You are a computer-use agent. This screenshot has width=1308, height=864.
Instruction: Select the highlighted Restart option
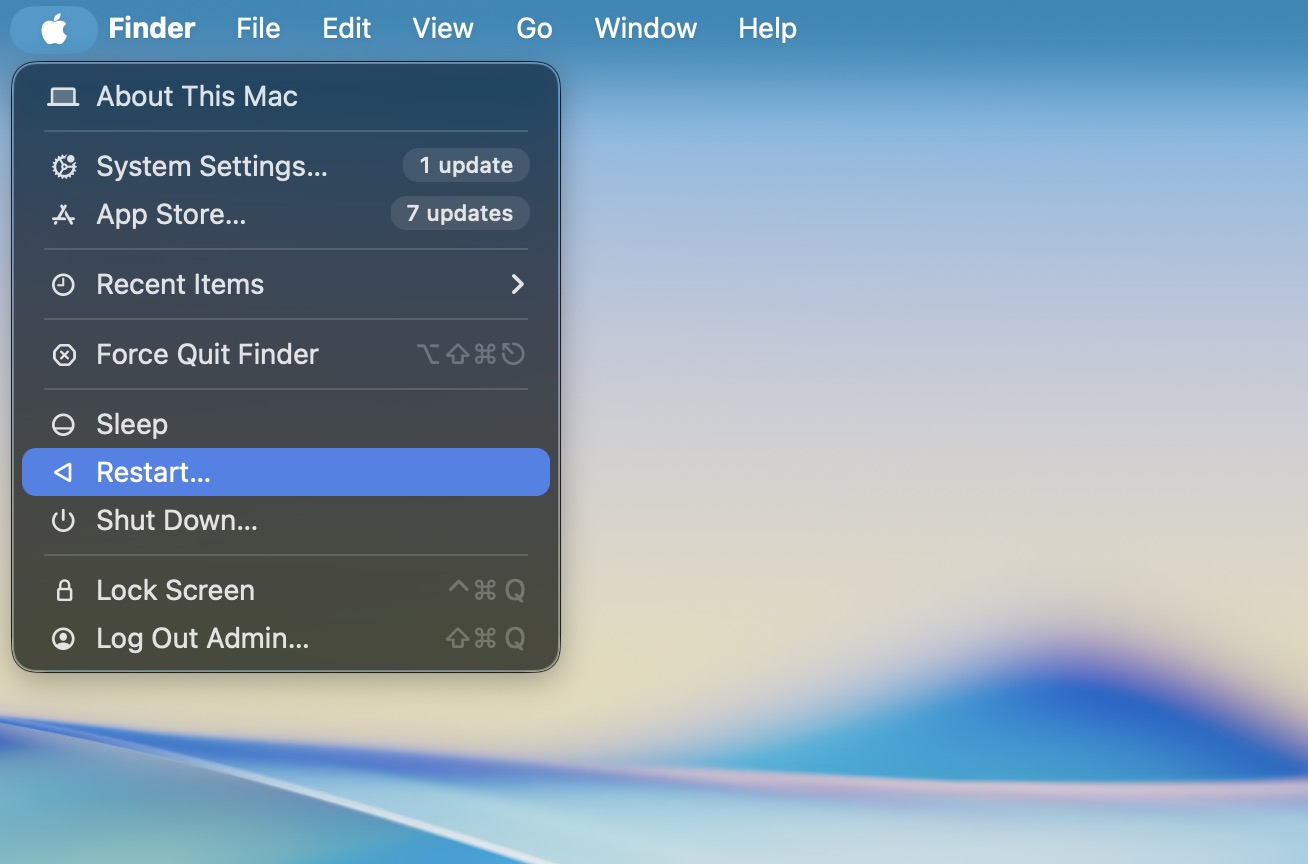click(x=152, y=471)
